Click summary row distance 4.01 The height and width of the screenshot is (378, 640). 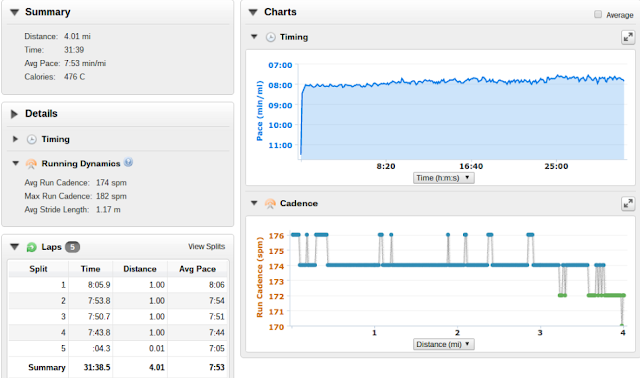(x=157, y=367)
